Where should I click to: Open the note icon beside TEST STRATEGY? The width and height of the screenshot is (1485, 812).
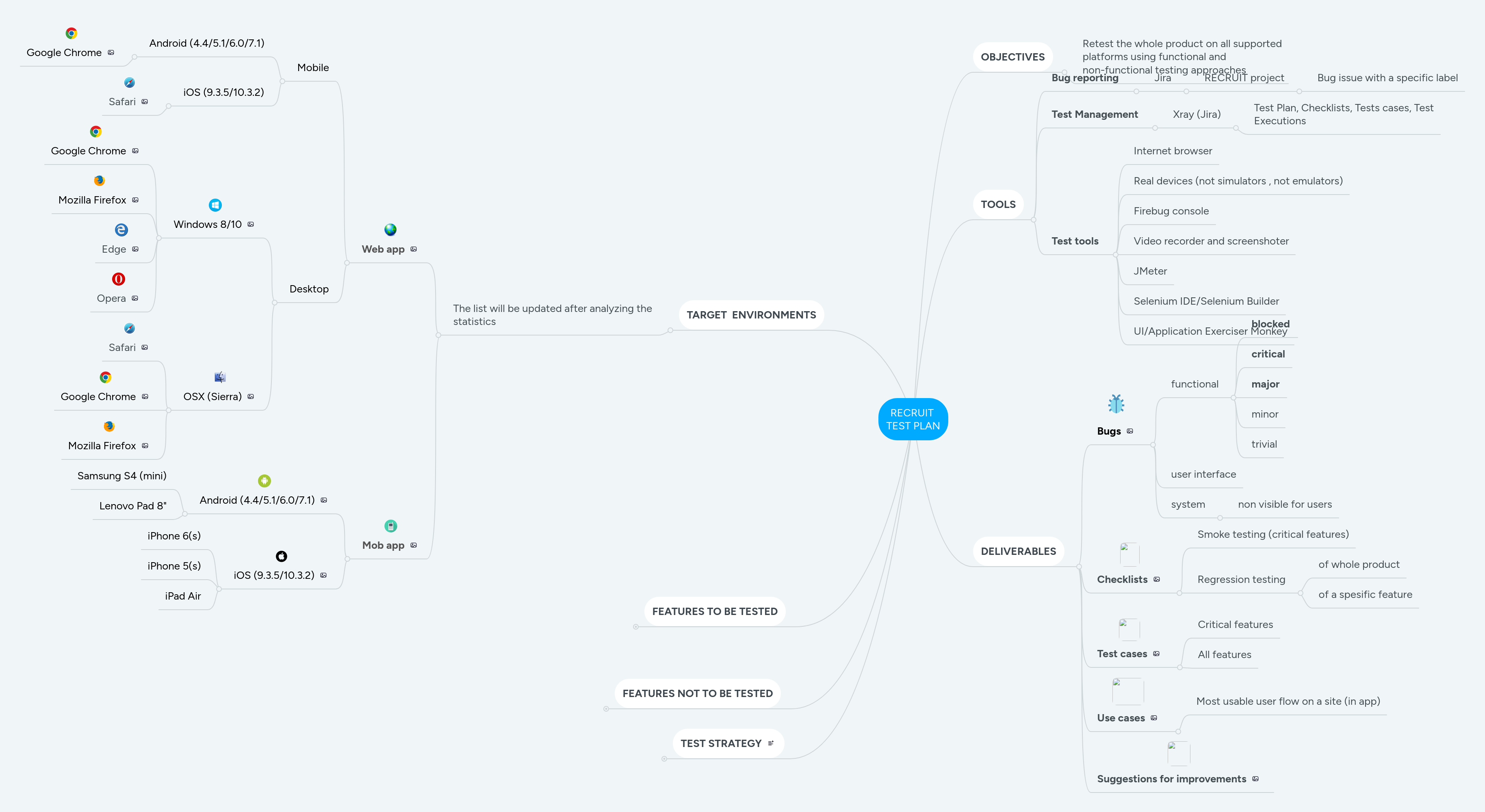click(x=771, y=743)
